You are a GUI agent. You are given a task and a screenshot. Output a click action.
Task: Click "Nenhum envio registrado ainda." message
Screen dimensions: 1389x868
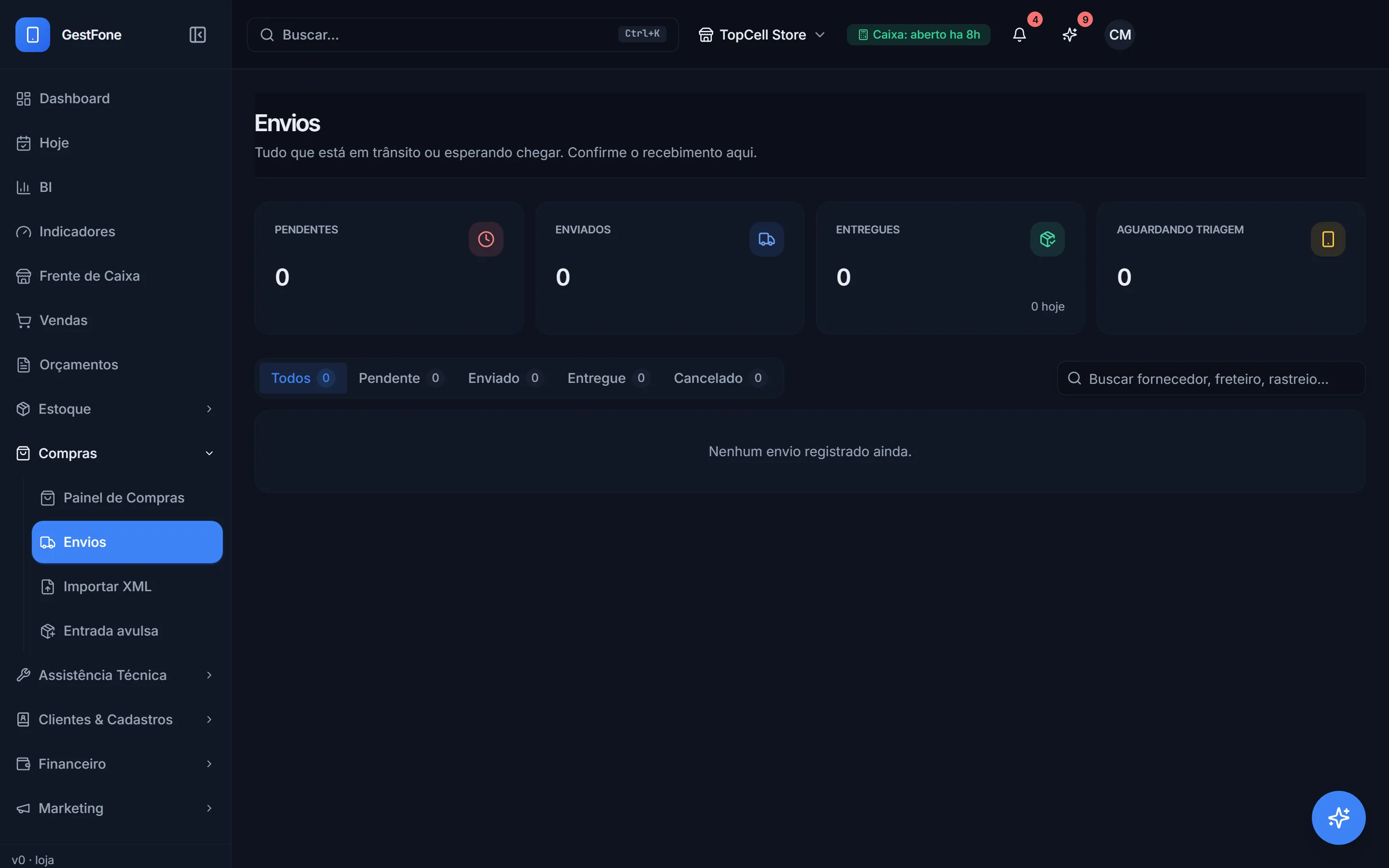tap(810, 451)
